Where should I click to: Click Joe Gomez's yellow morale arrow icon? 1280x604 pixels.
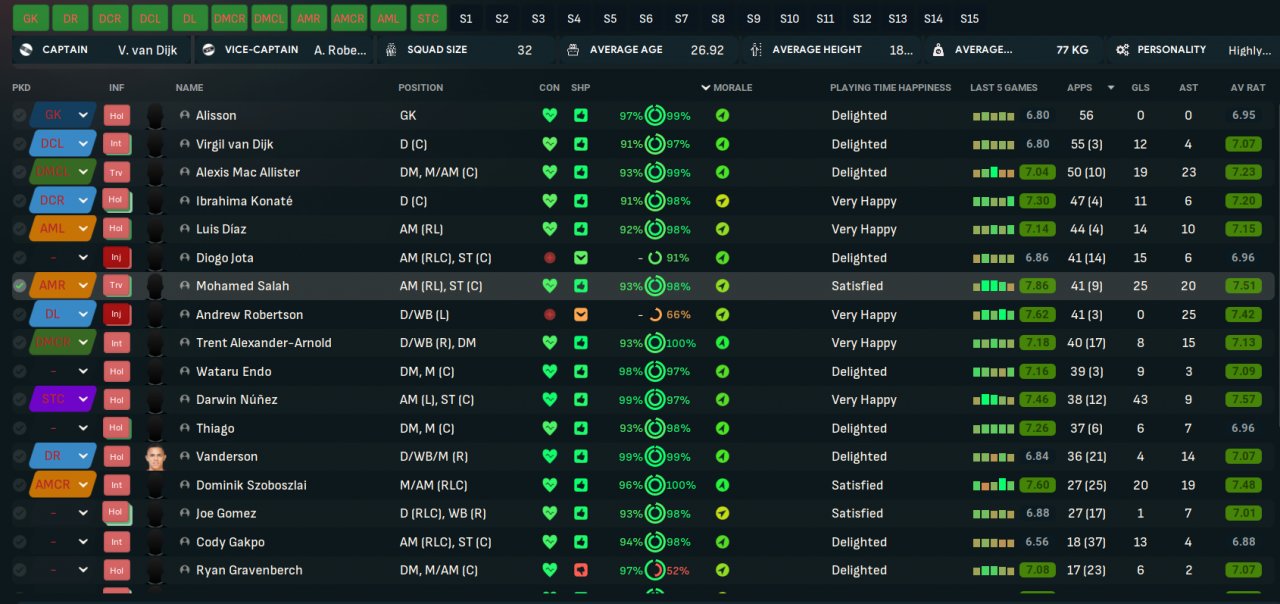coord(722,513)
